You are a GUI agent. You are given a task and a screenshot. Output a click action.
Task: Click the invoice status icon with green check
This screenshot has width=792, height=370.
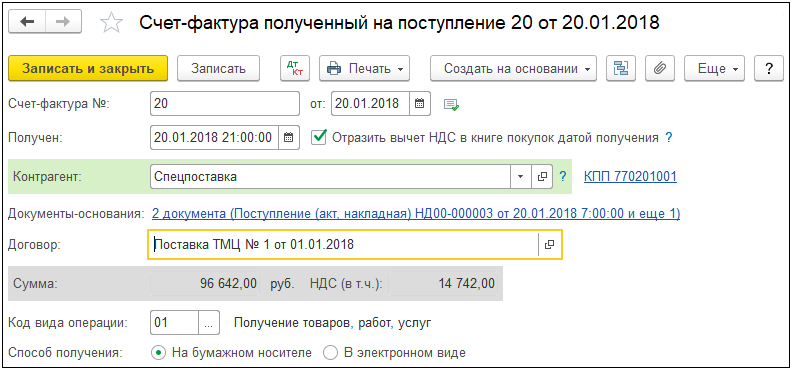click(x=451, y=105)
